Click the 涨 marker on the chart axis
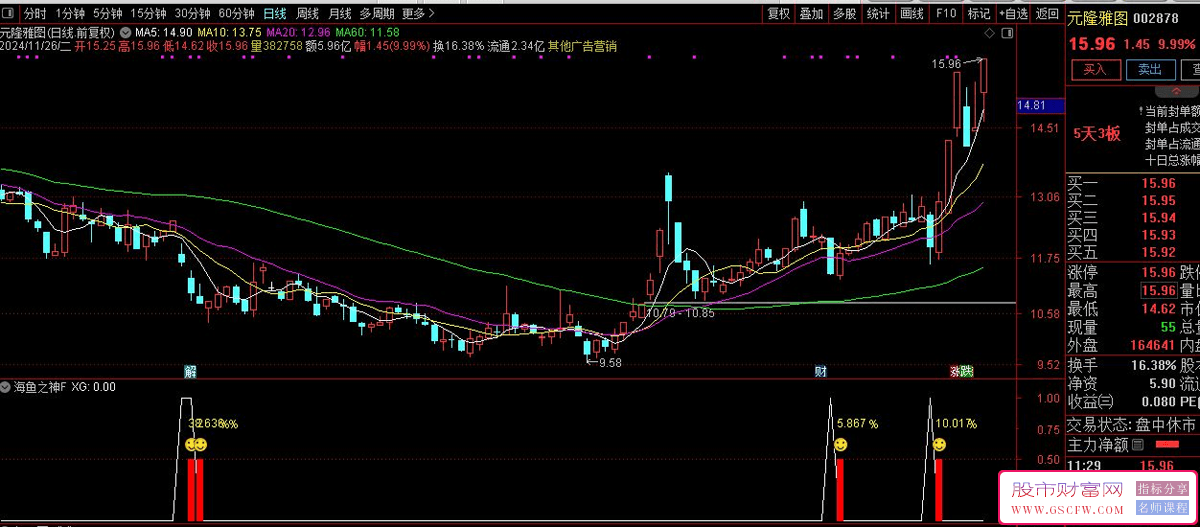This screenshot has width=1200, height=527. click(x=956, y=371)
